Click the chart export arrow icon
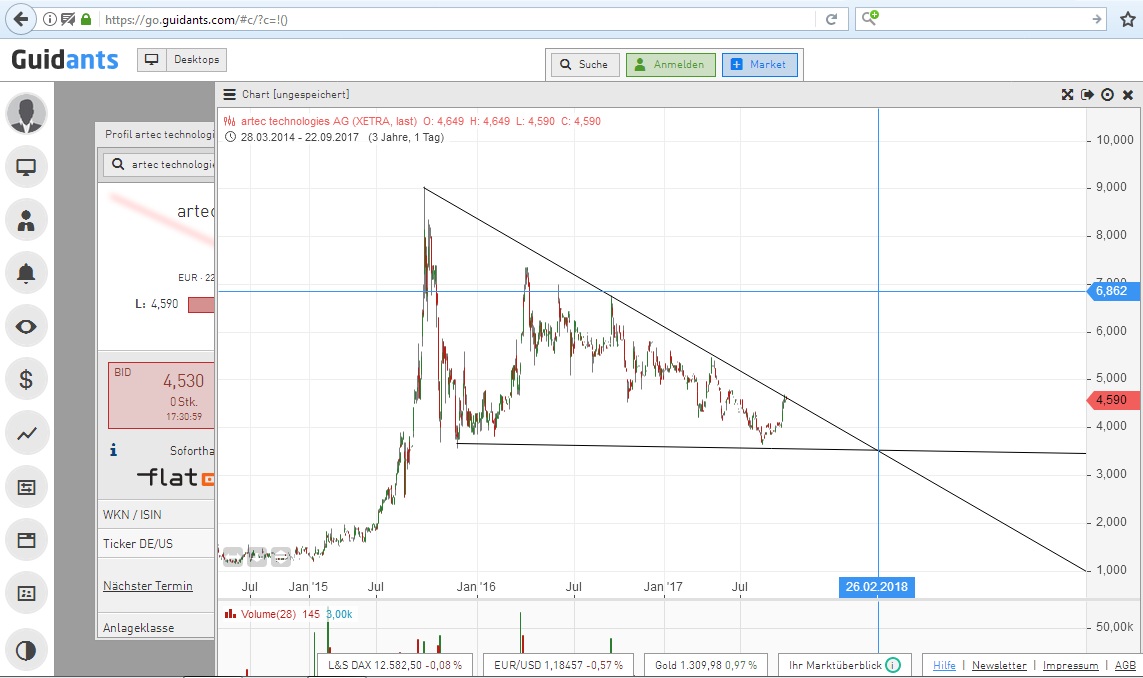1143x678 pixels. [1088, 95]
